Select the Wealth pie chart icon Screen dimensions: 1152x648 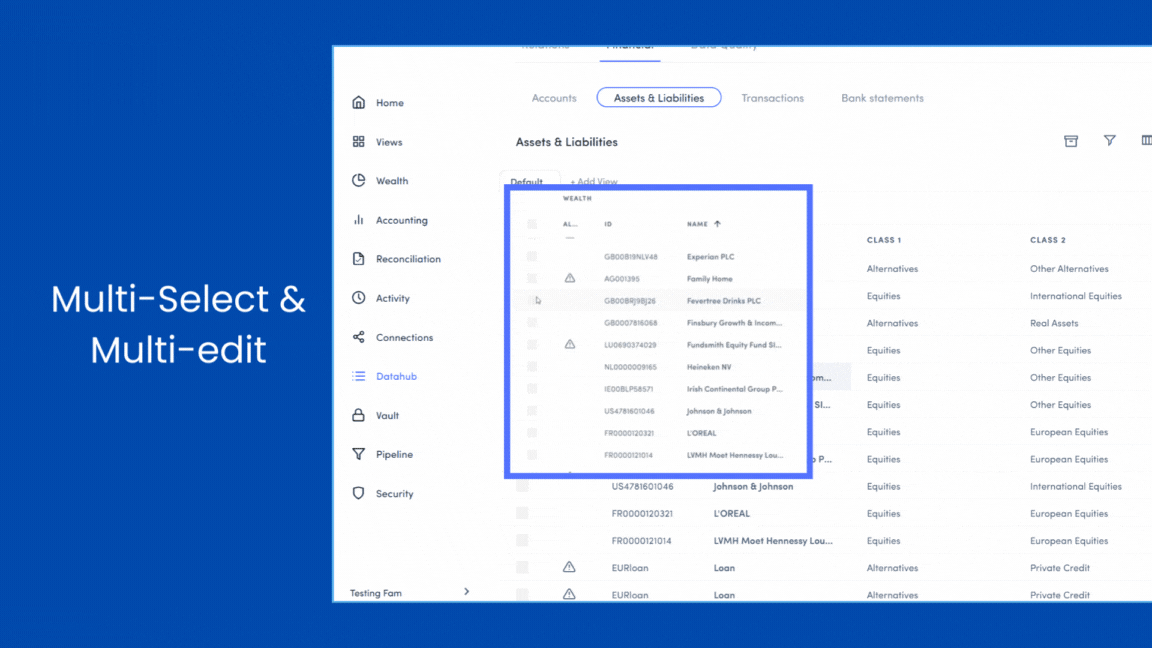coord(359,181)
